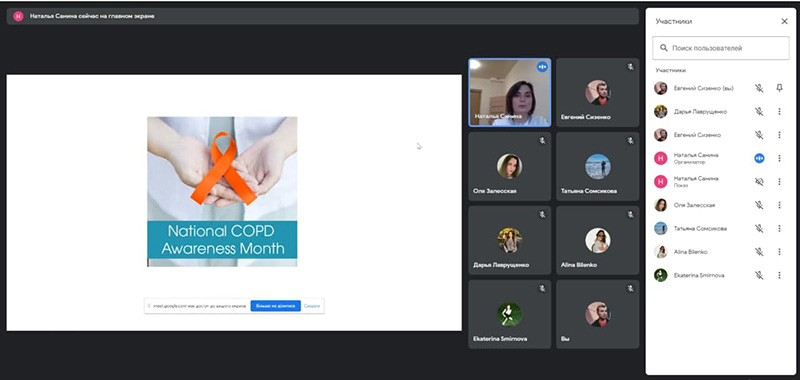The height and width of the screenshot is (380, 800).
Task: Open more options for Дарья Лаврущенко
Action: tap(779, 111)
